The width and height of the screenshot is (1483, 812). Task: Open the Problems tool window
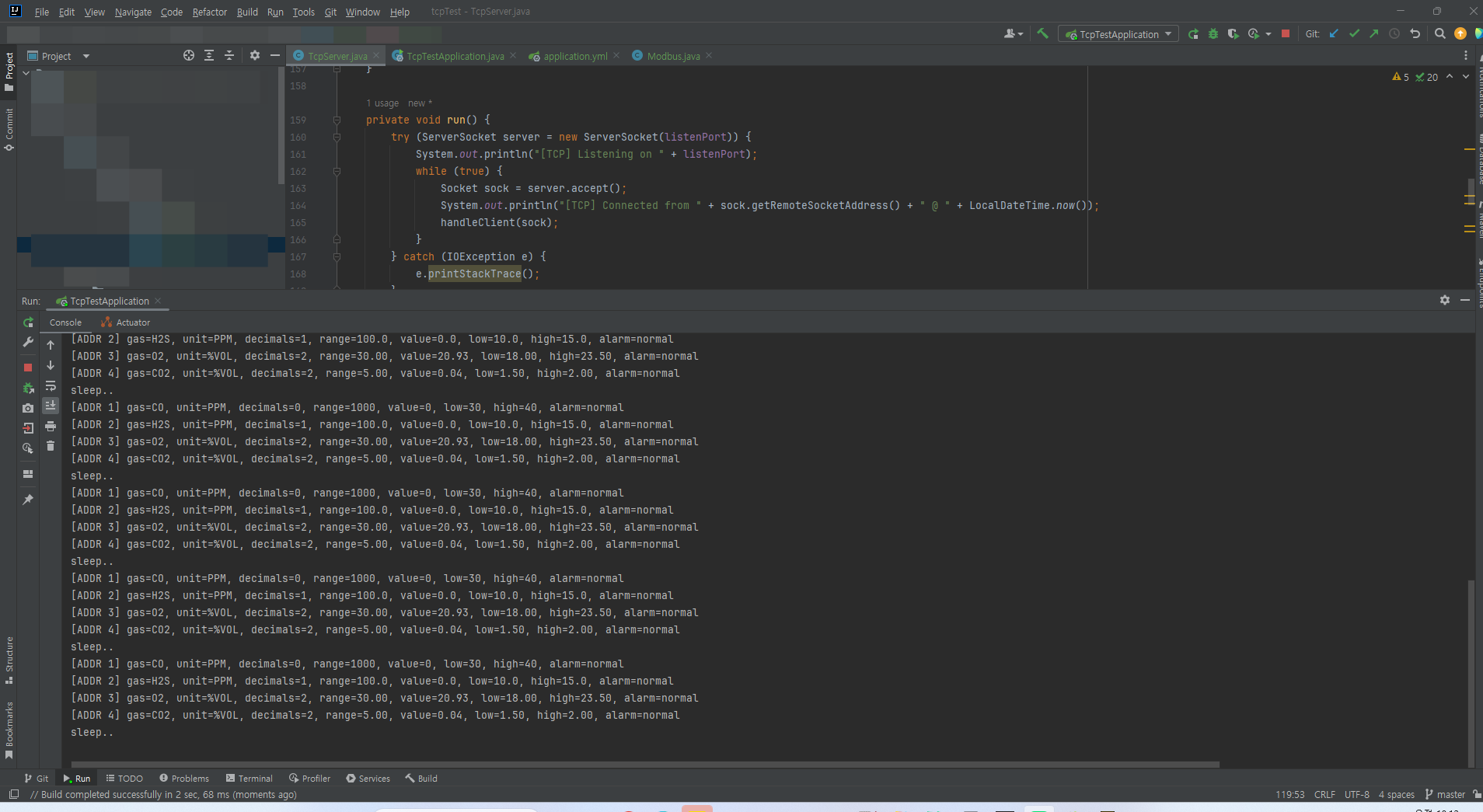click(x=184, y=778)
